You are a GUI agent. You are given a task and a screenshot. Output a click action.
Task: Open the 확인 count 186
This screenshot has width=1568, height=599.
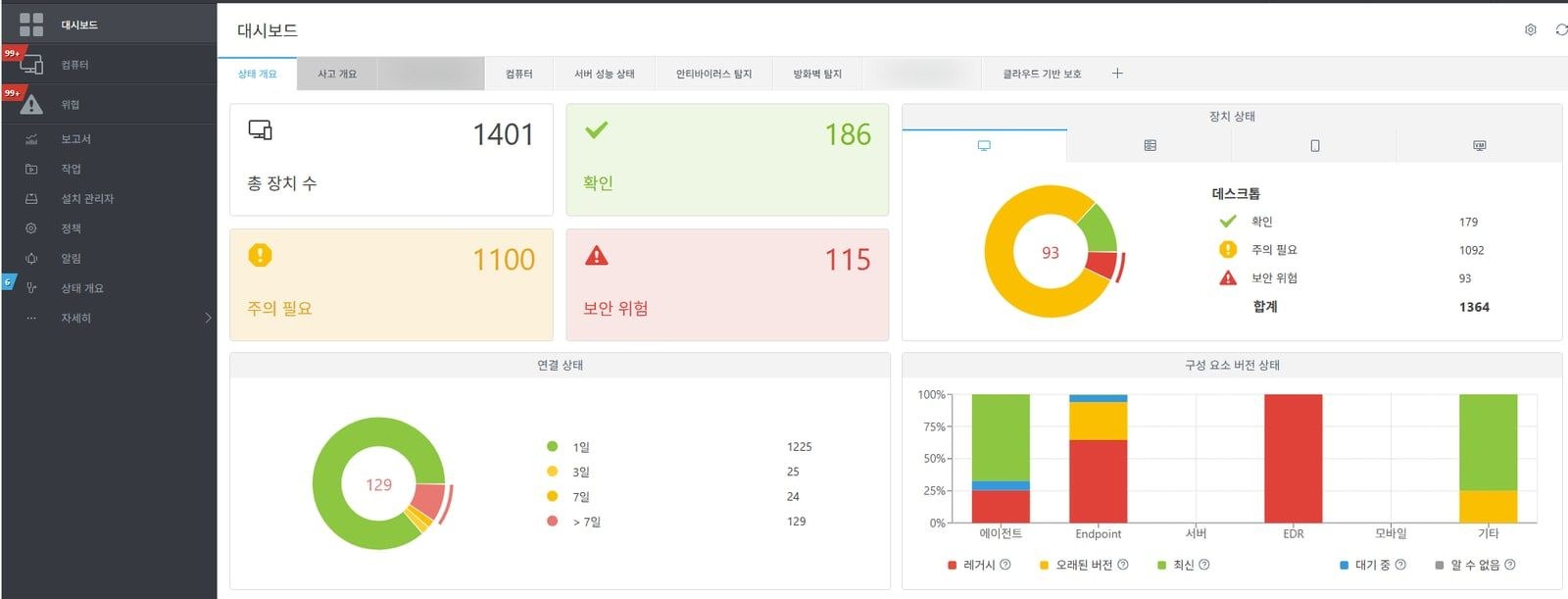click(x=848, y=134)
